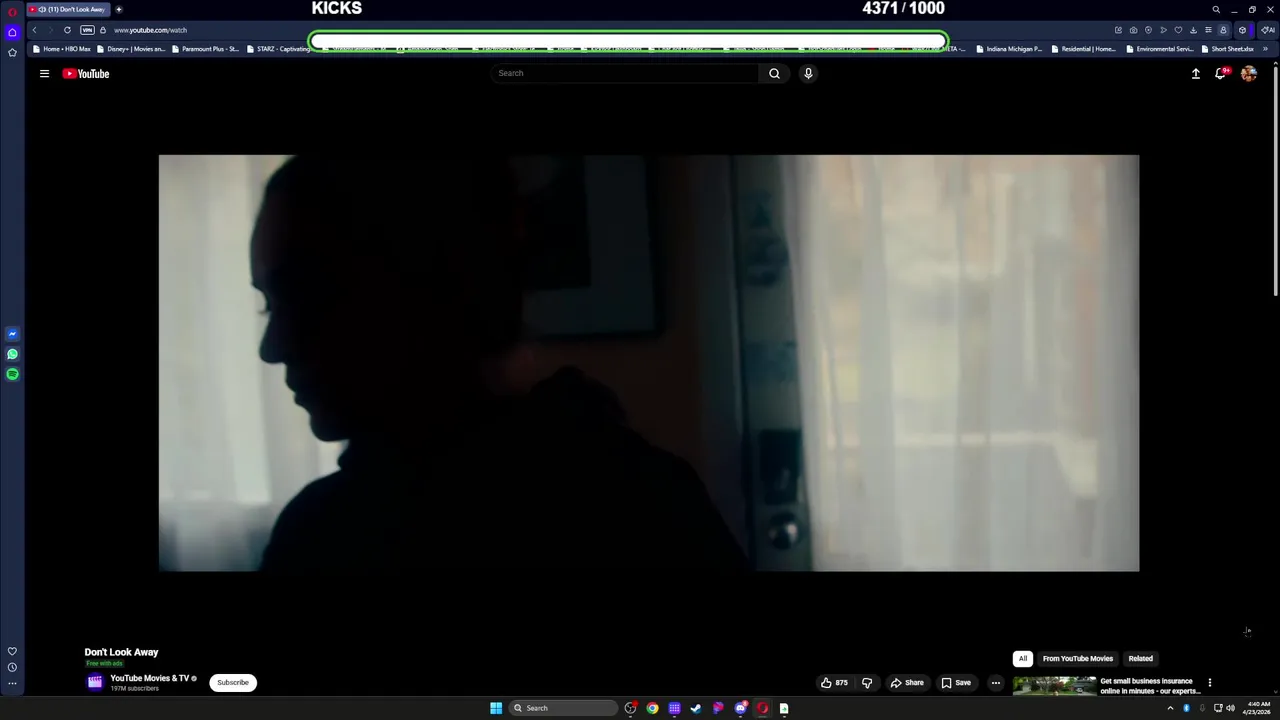Screen dimensions: 1280x720
Task: Open the YouTube Movies & TV channel avatar
Action: pos(95,682)
